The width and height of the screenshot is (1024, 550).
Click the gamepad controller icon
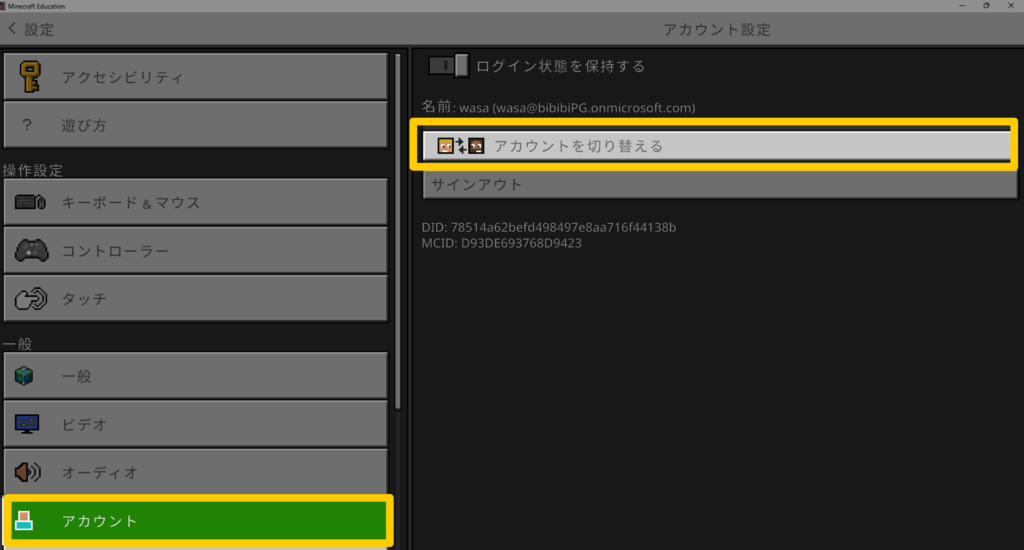30,251
